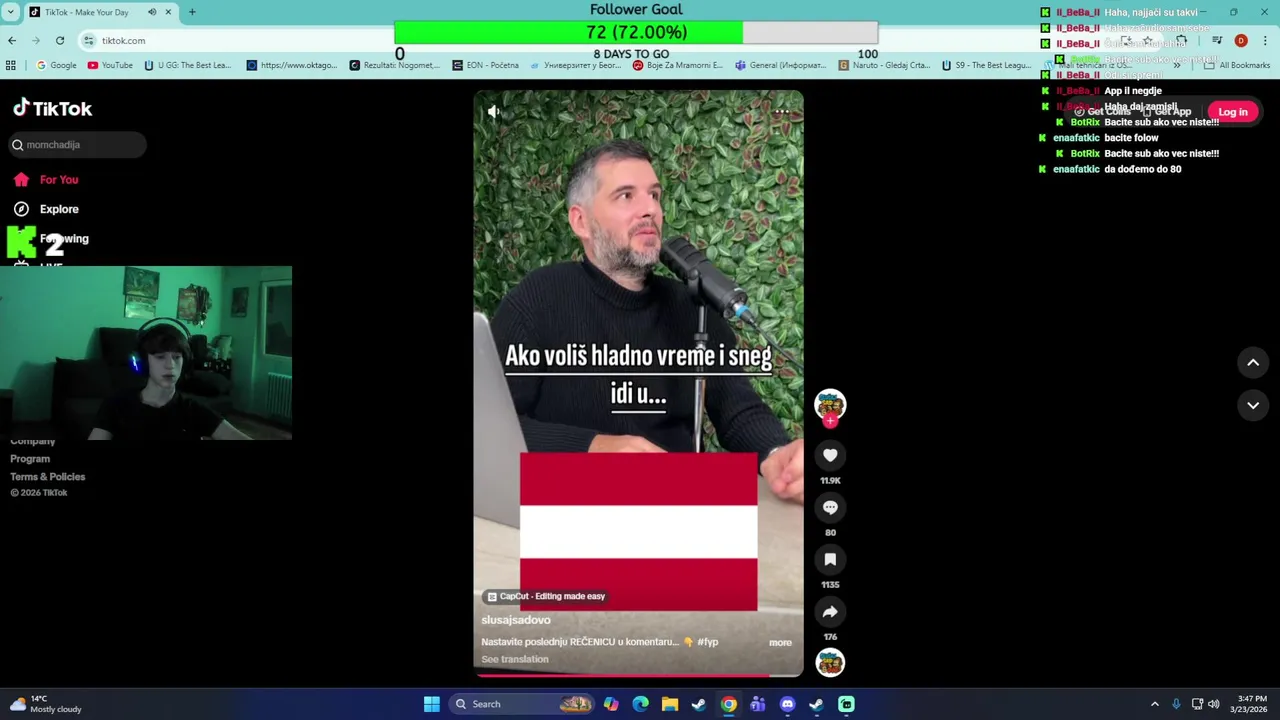Open the Chrome three-dot menu
1280x720 pixels.
(1265, 41)
